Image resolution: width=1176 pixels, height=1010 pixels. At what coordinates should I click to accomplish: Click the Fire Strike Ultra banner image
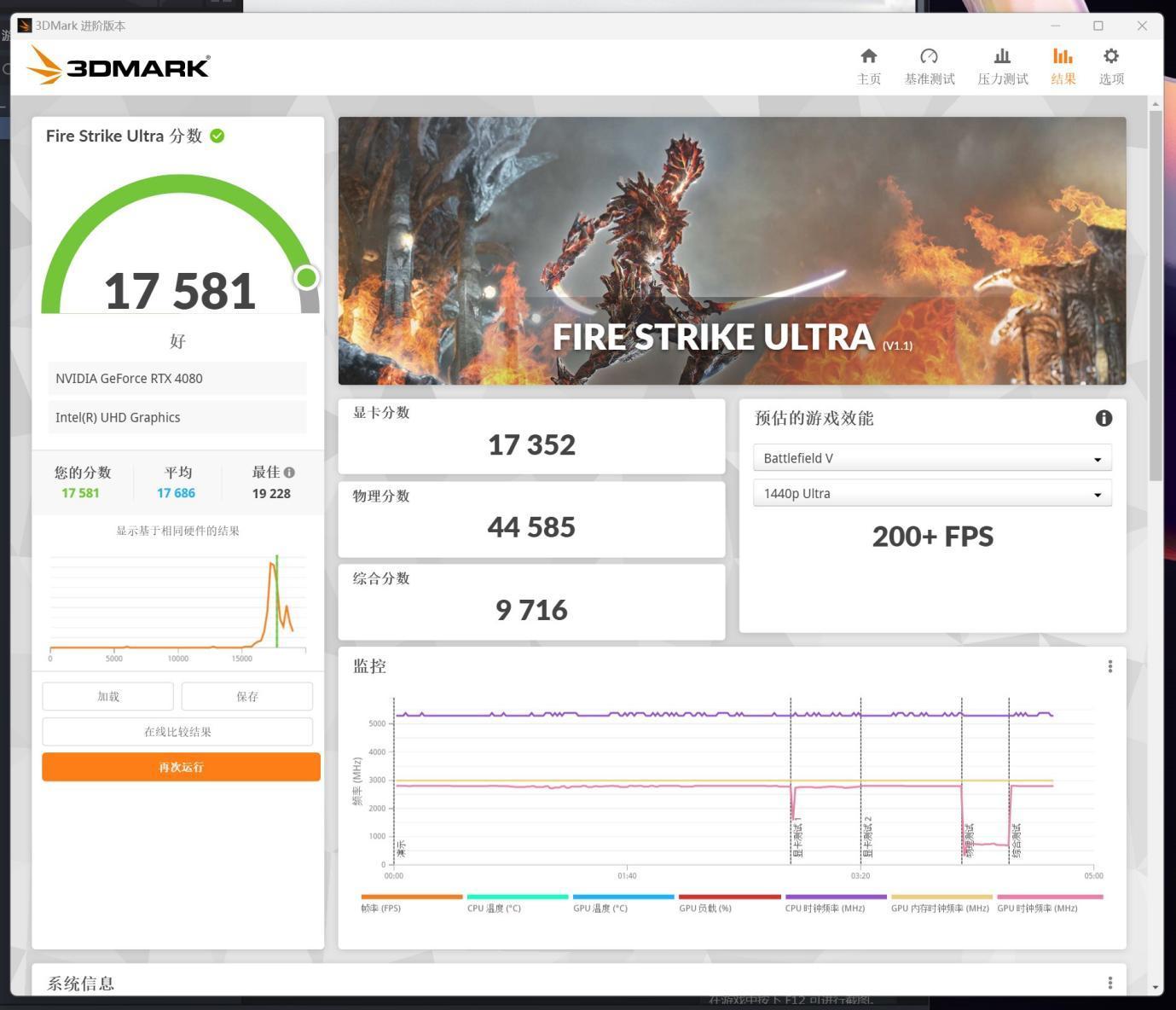pos(732,251)
